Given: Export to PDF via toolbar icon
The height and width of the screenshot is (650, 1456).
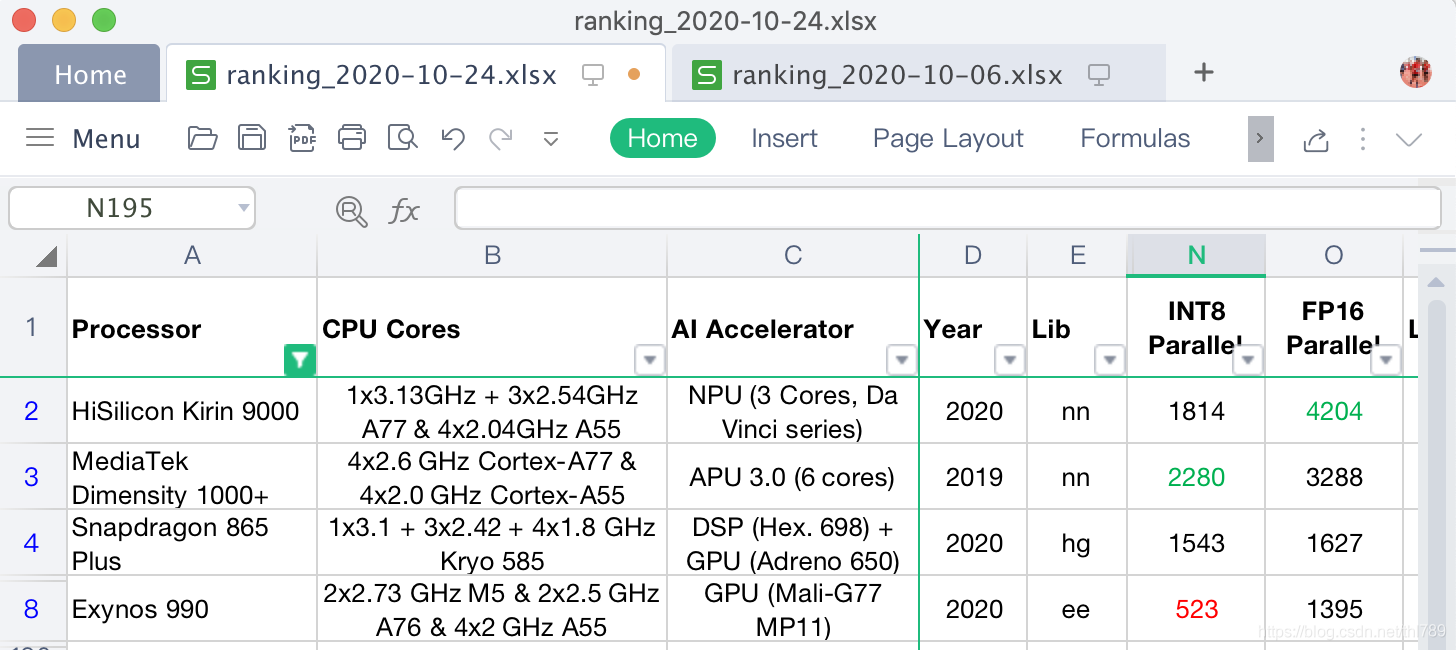Looking at the screenshot, I should [302, 138].
